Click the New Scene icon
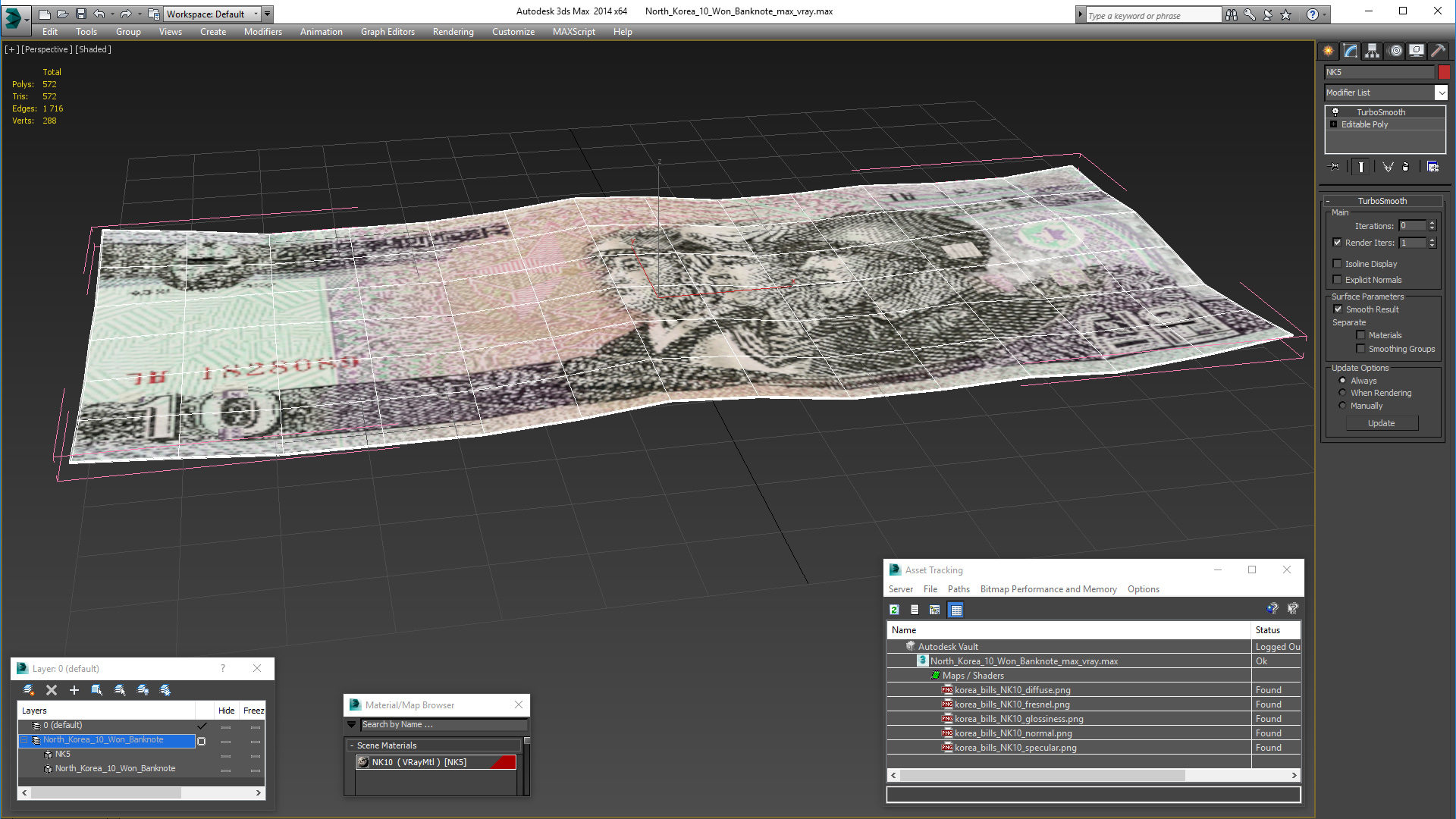1456x819 pixels. (45, 14)
